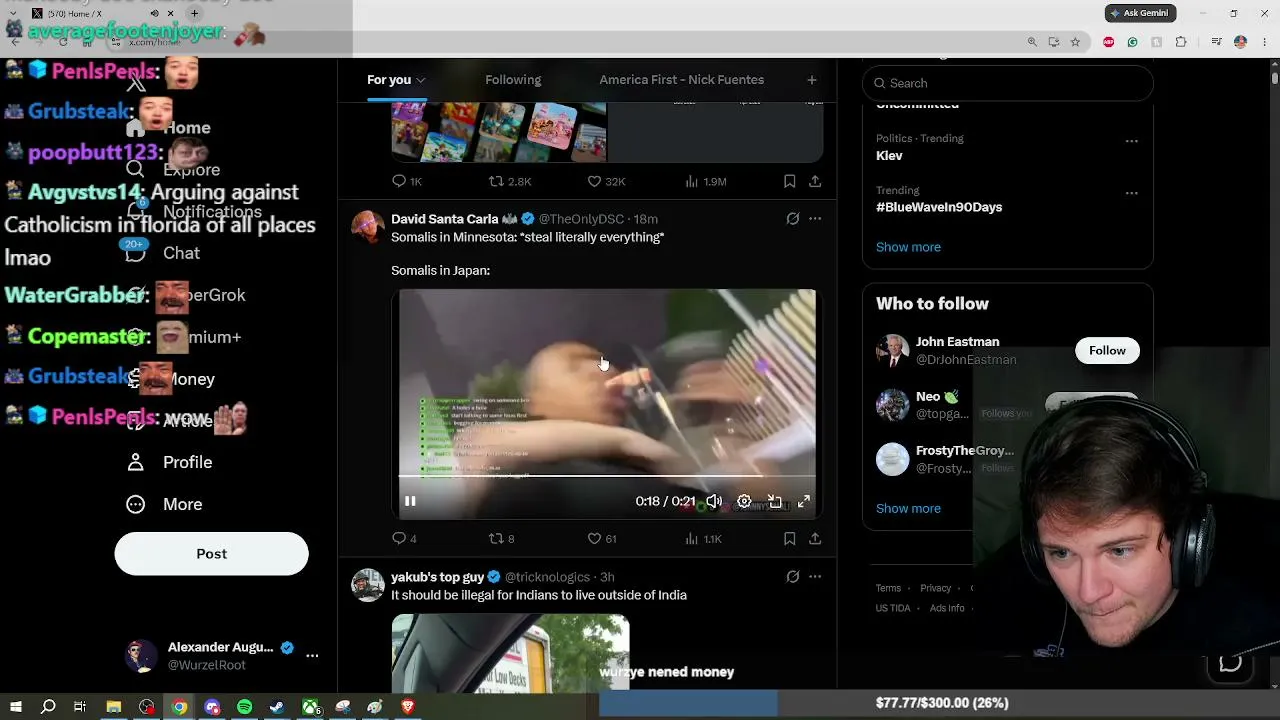Add a new timeline tab with plus

coord(812,80)
